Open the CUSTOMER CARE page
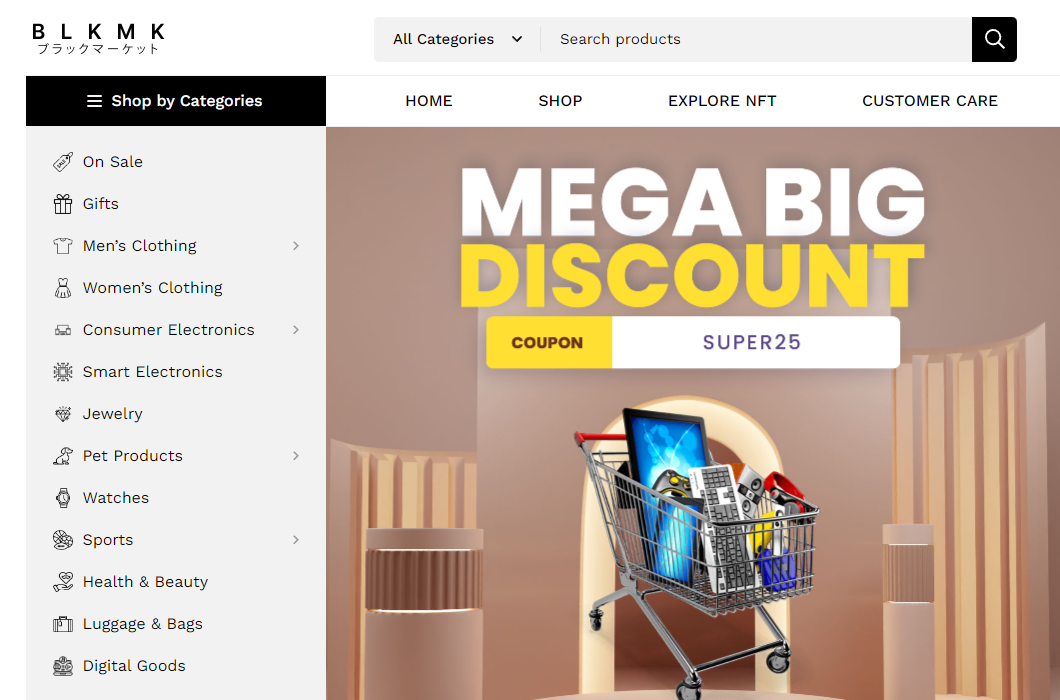The image size is (1060, 700). coord(930,101)
